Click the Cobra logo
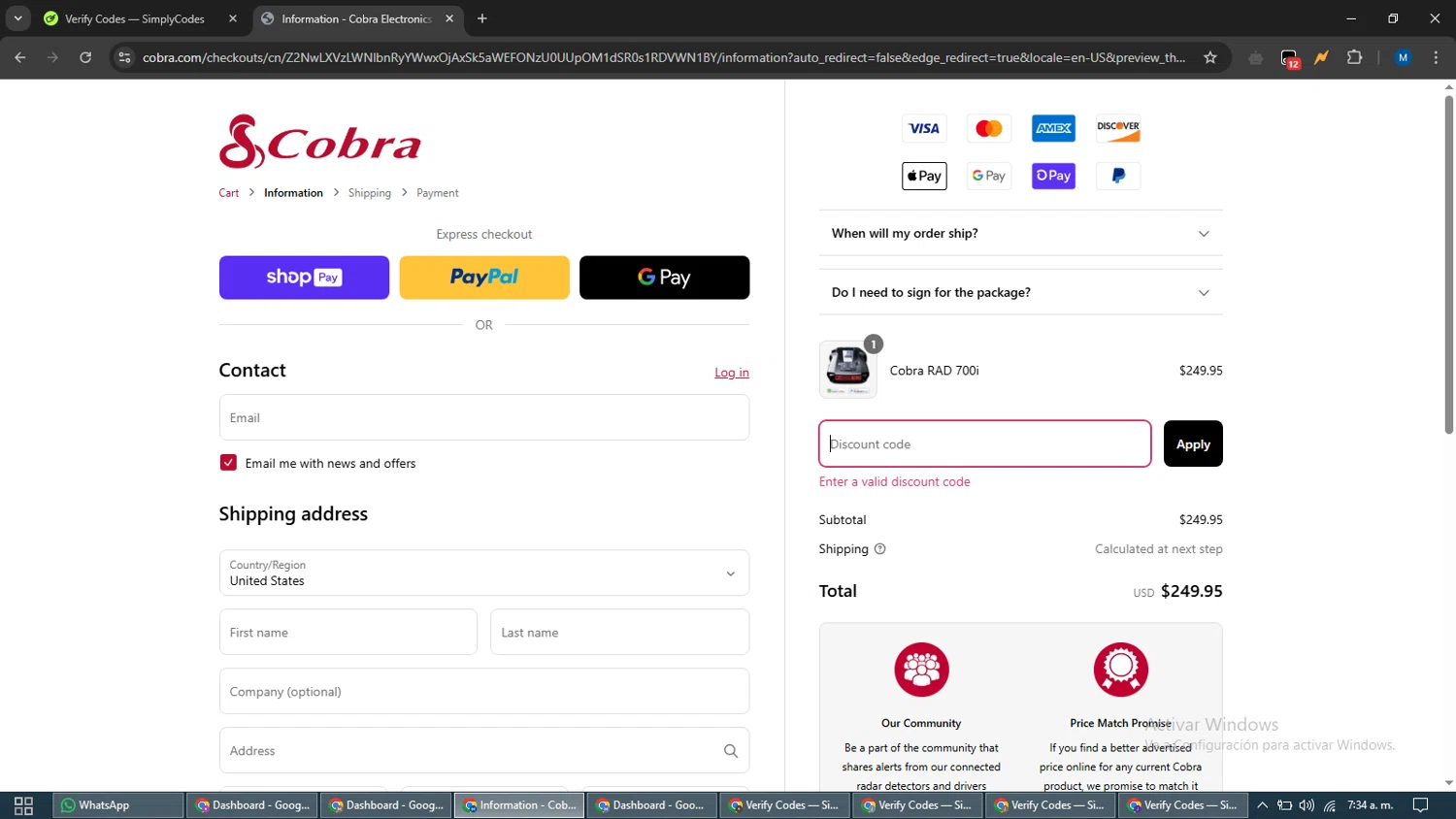 [x=320, y=142]
